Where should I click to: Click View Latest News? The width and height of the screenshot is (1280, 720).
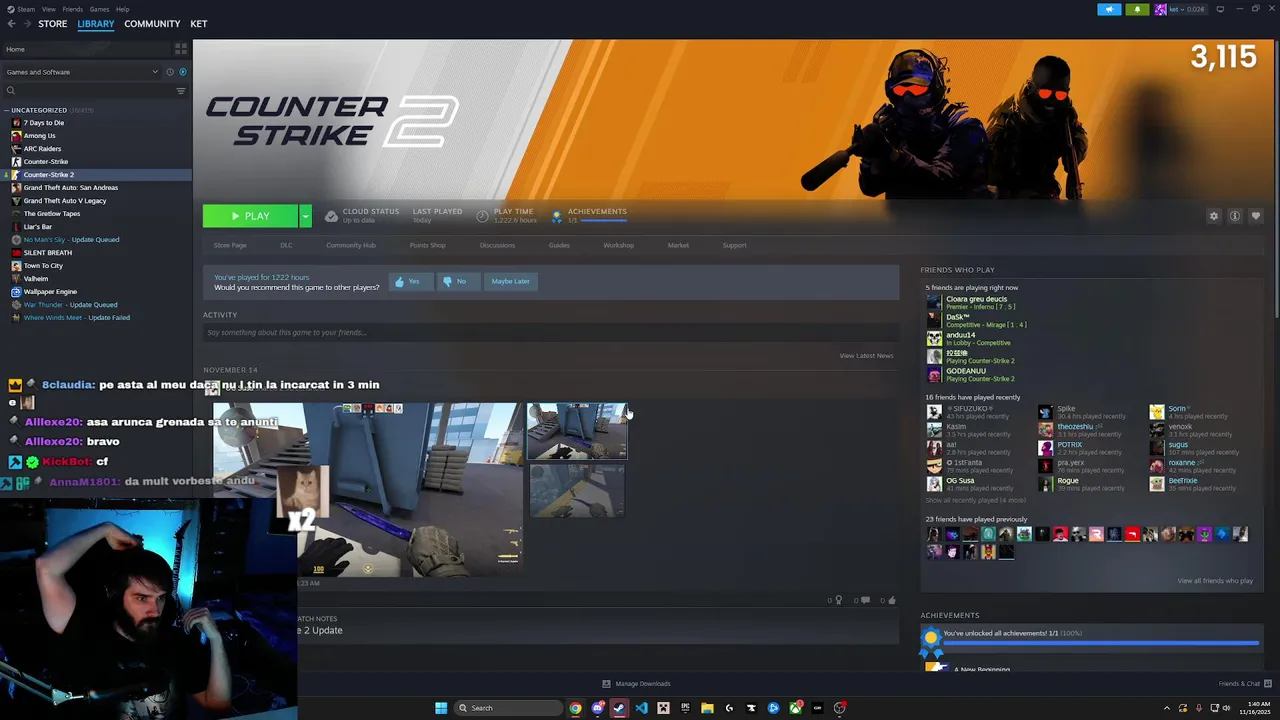[866, 356]
